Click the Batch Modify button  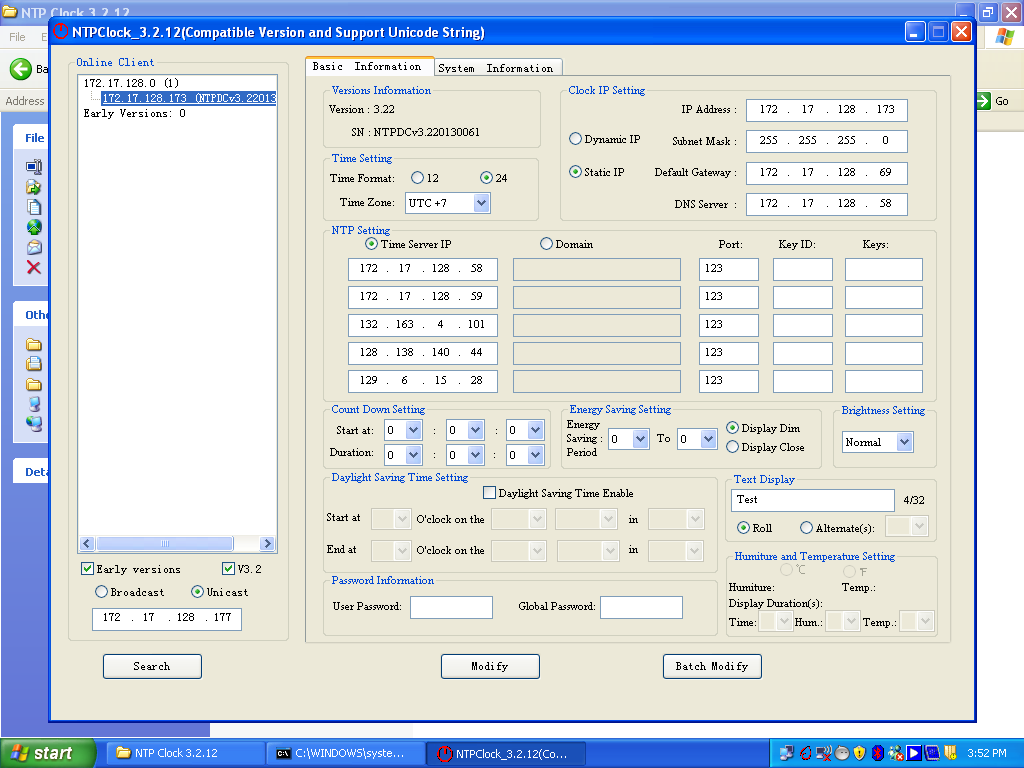(x=712, y=666)
